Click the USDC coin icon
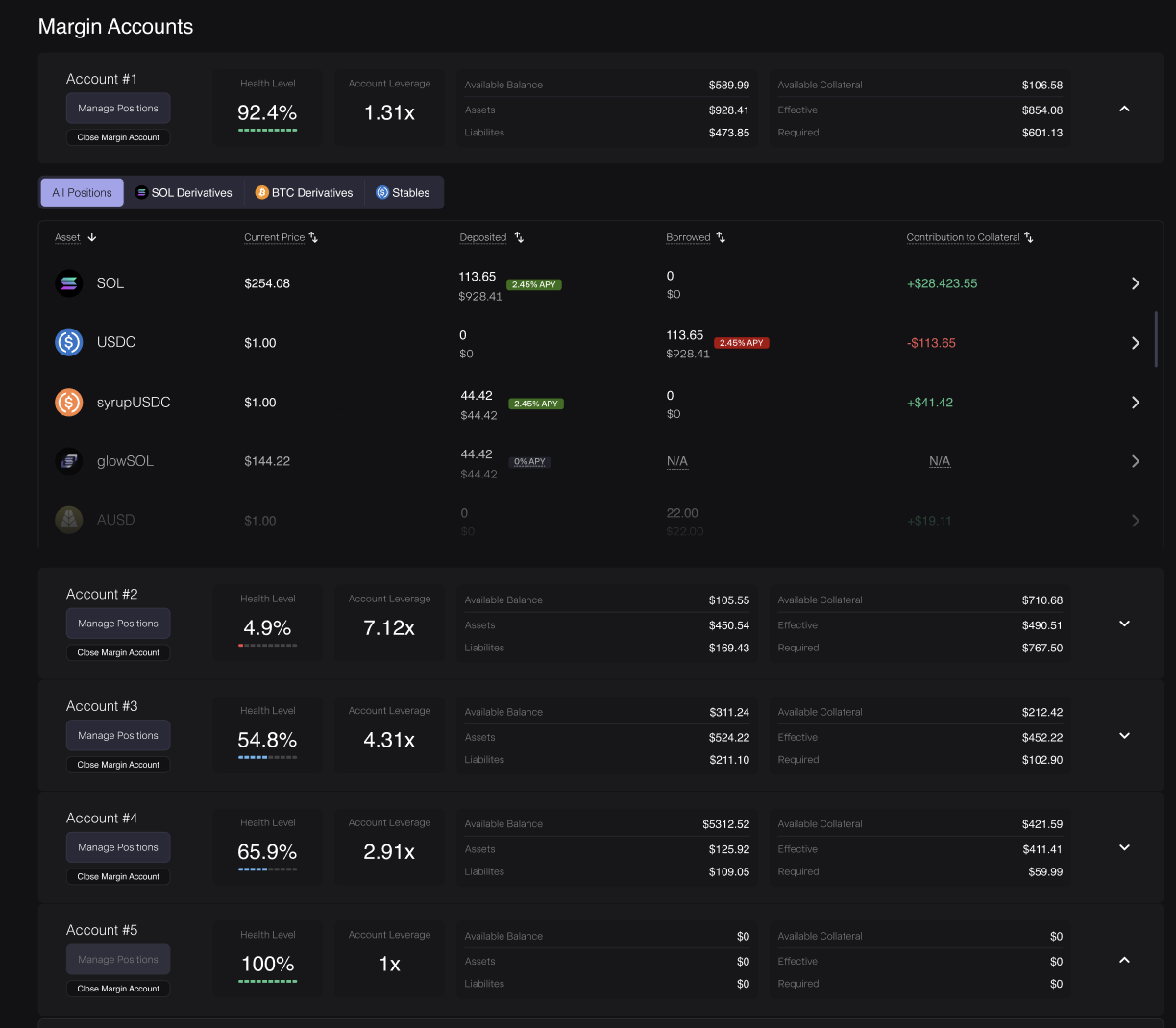 click(x=69, y=342)
